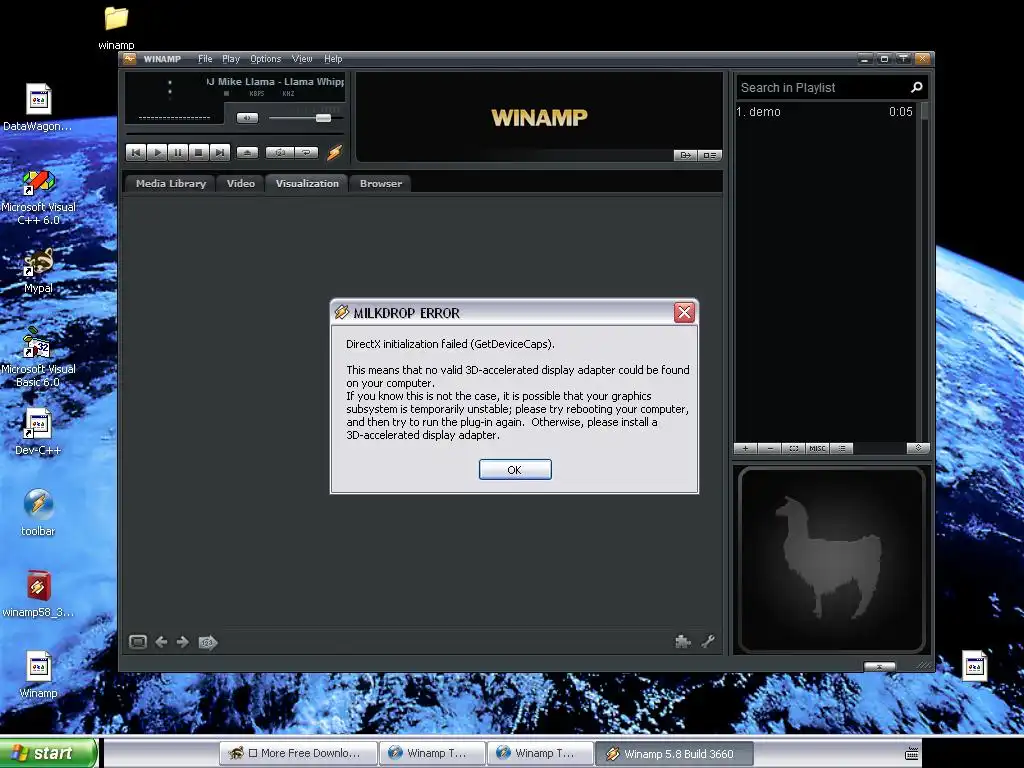Viewport: 1024px width, 768px height.
Task: Adjust the volume slider handle
Action: coord(323,118)
